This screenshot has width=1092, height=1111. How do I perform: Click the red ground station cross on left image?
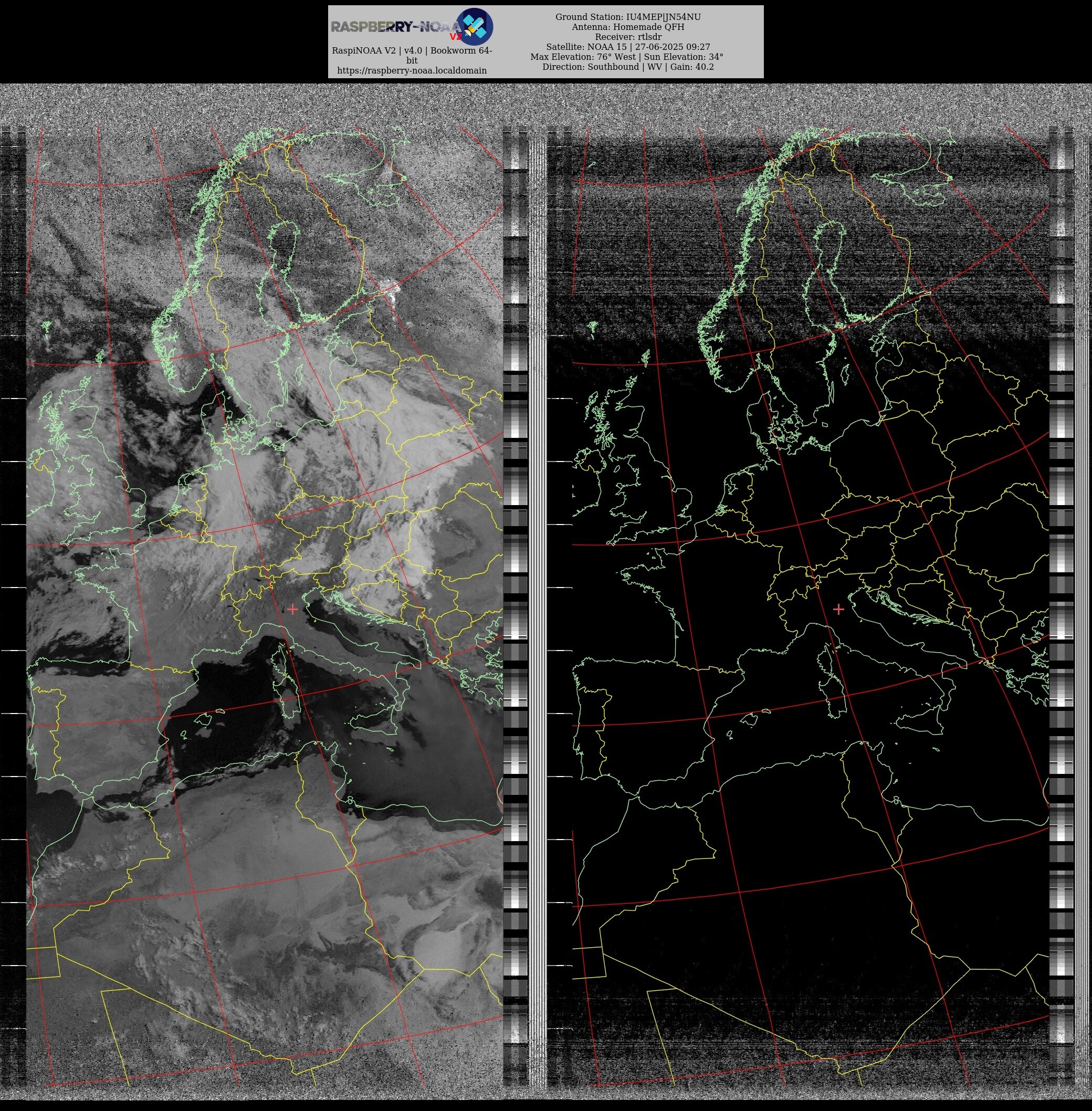(x=293, y=609)
